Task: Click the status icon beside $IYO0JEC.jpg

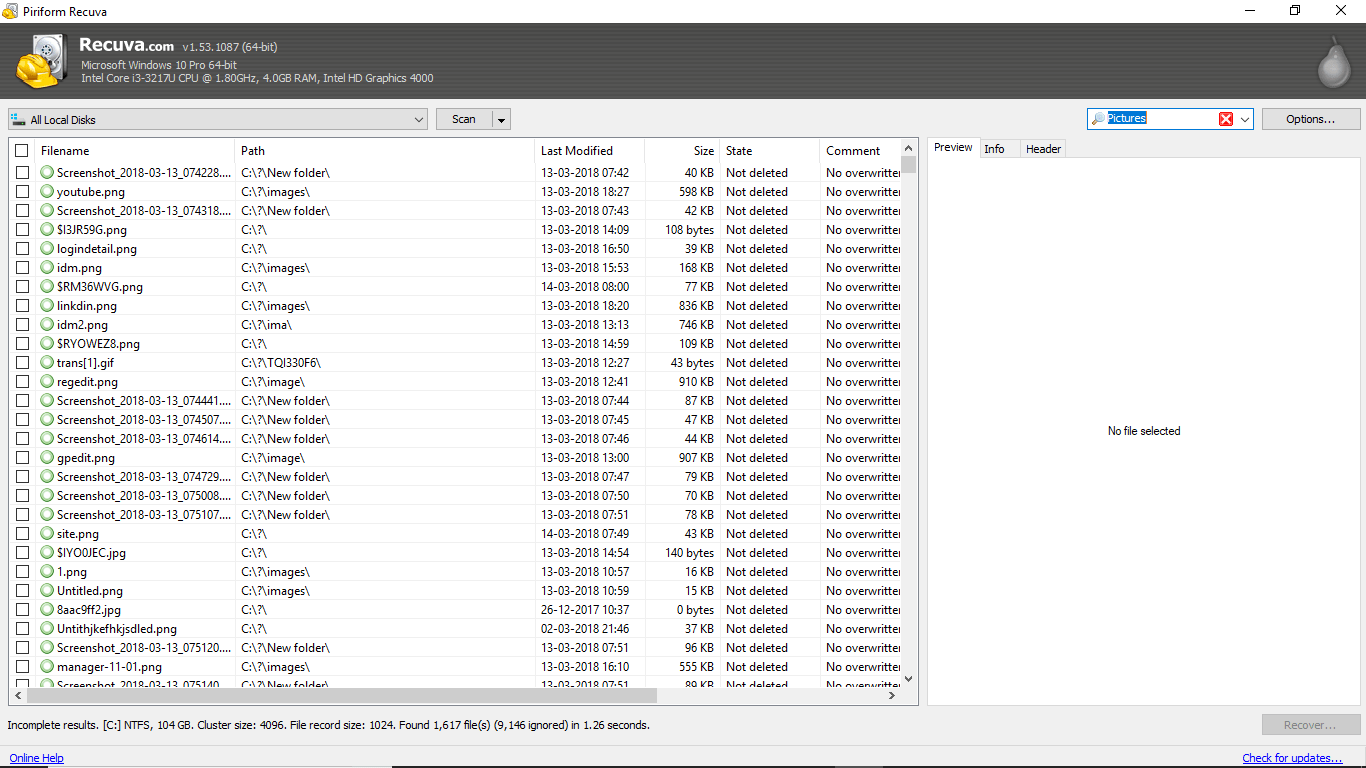Action: click(x=47, y=553)
